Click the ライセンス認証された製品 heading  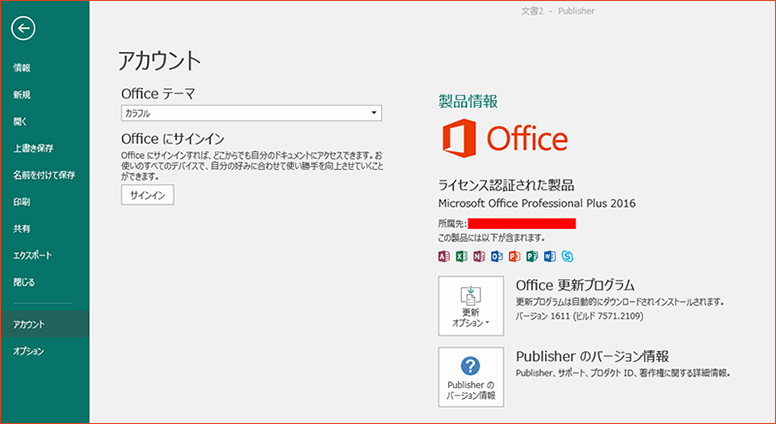click(x=506, y=186)
